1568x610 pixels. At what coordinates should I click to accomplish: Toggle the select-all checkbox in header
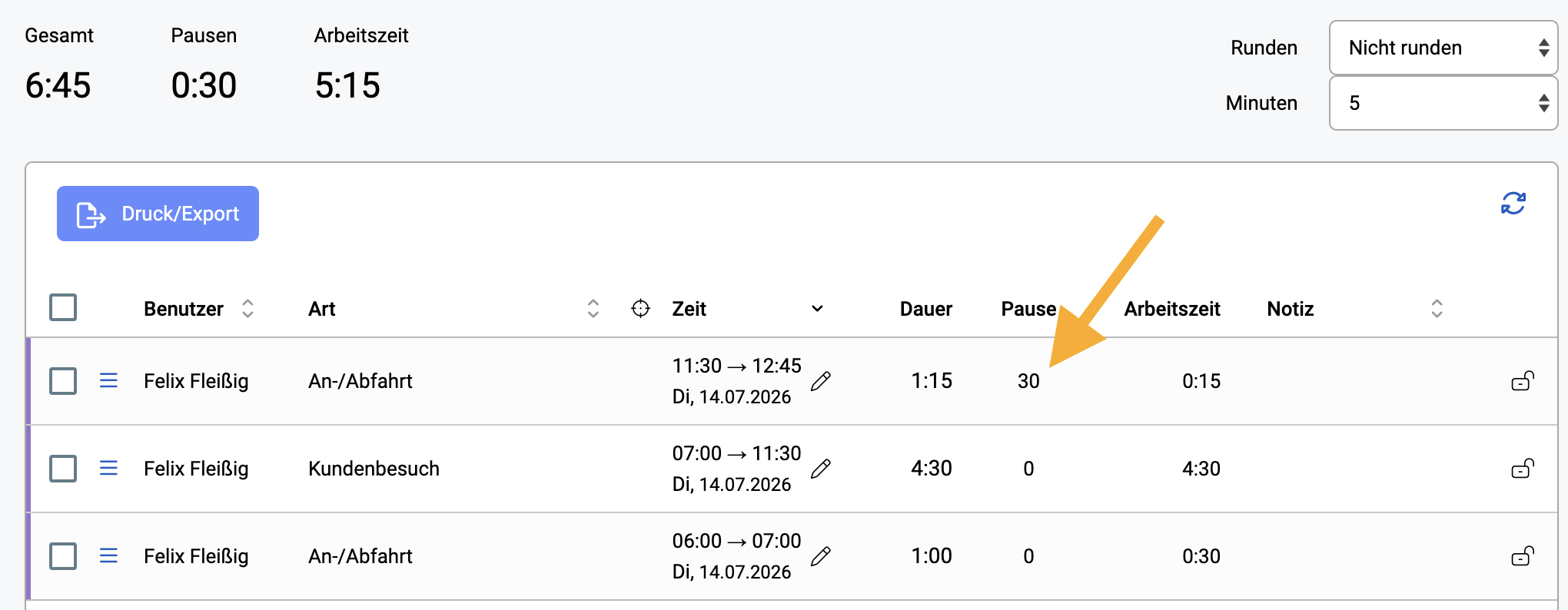(63, 307)
